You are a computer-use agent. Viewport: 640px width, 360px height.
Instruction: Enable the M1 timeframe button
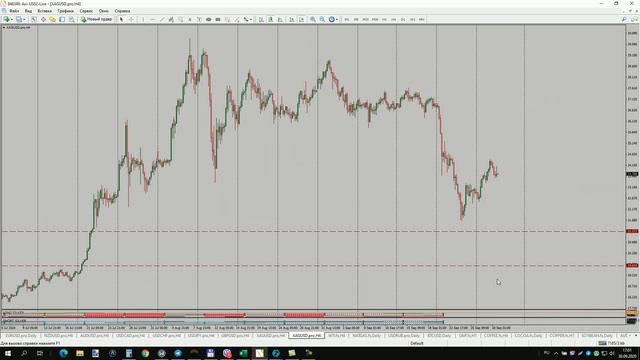click(x=347, y=19)
